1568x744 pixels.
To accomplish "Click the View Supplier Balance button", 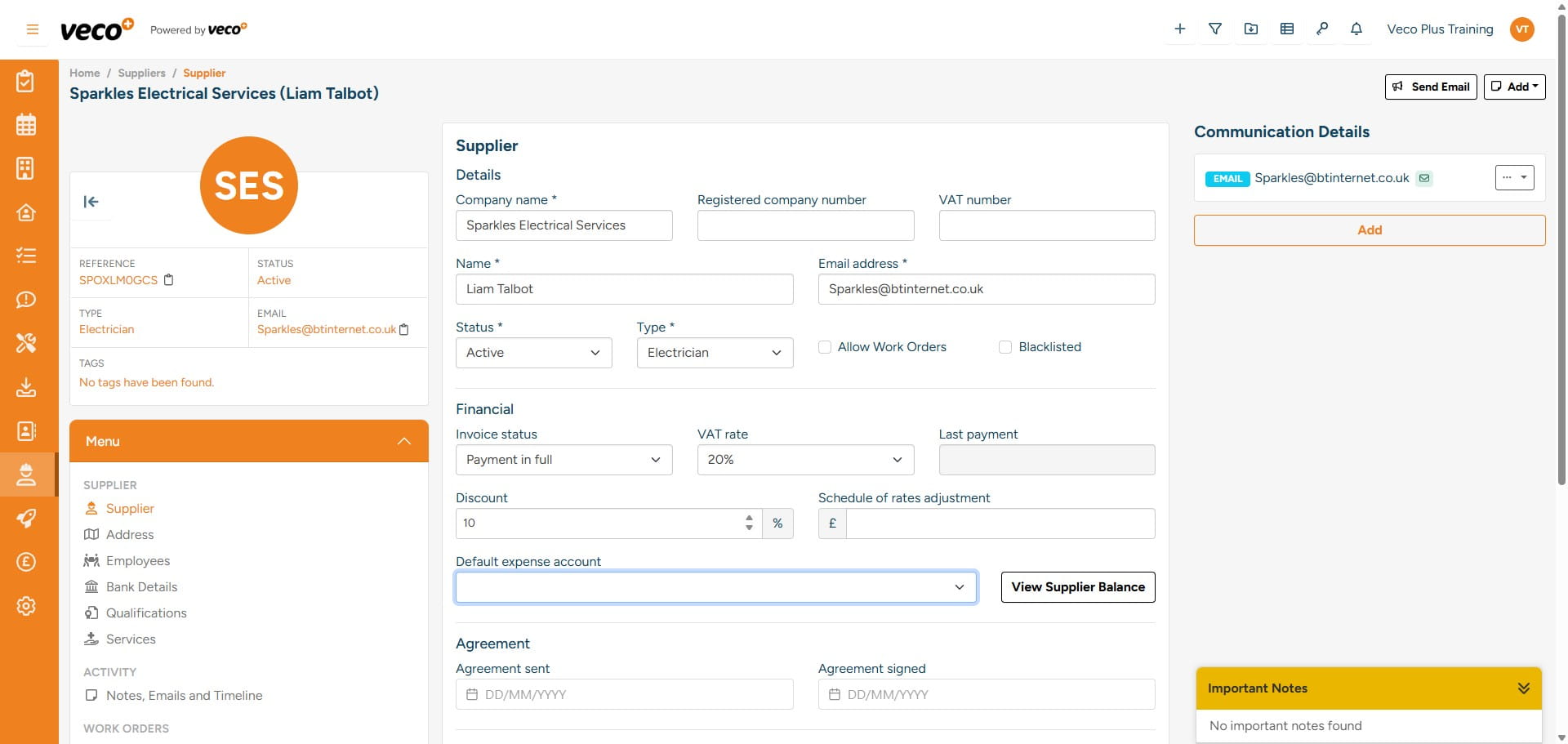I will pyautogui.click(x=1077, y=587).
